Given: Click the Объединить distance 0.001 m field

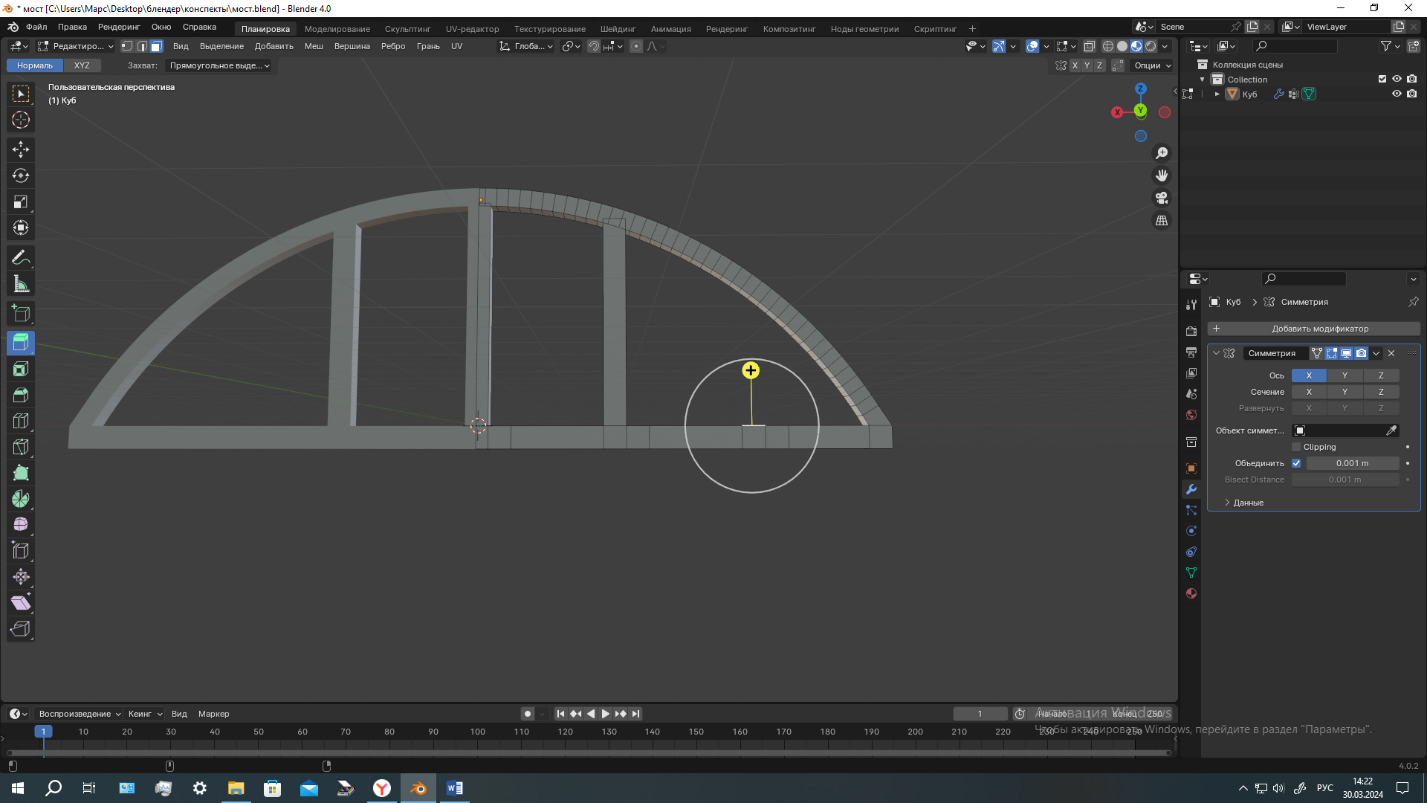Looking at the screenshot, I should click(x=1352, y=463).
